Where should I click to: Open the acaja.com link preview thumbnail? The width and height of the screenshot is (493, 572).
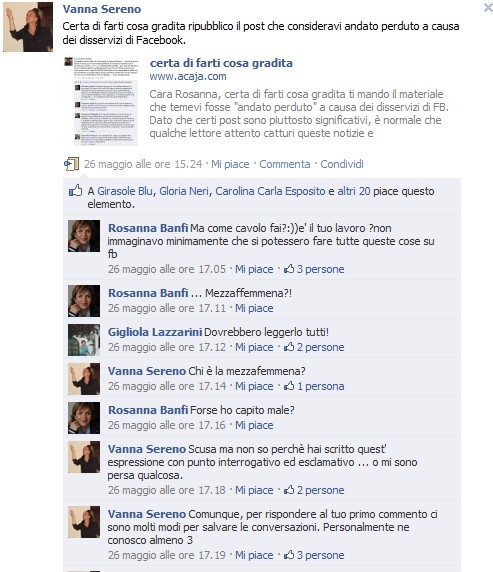coord(101,101)
